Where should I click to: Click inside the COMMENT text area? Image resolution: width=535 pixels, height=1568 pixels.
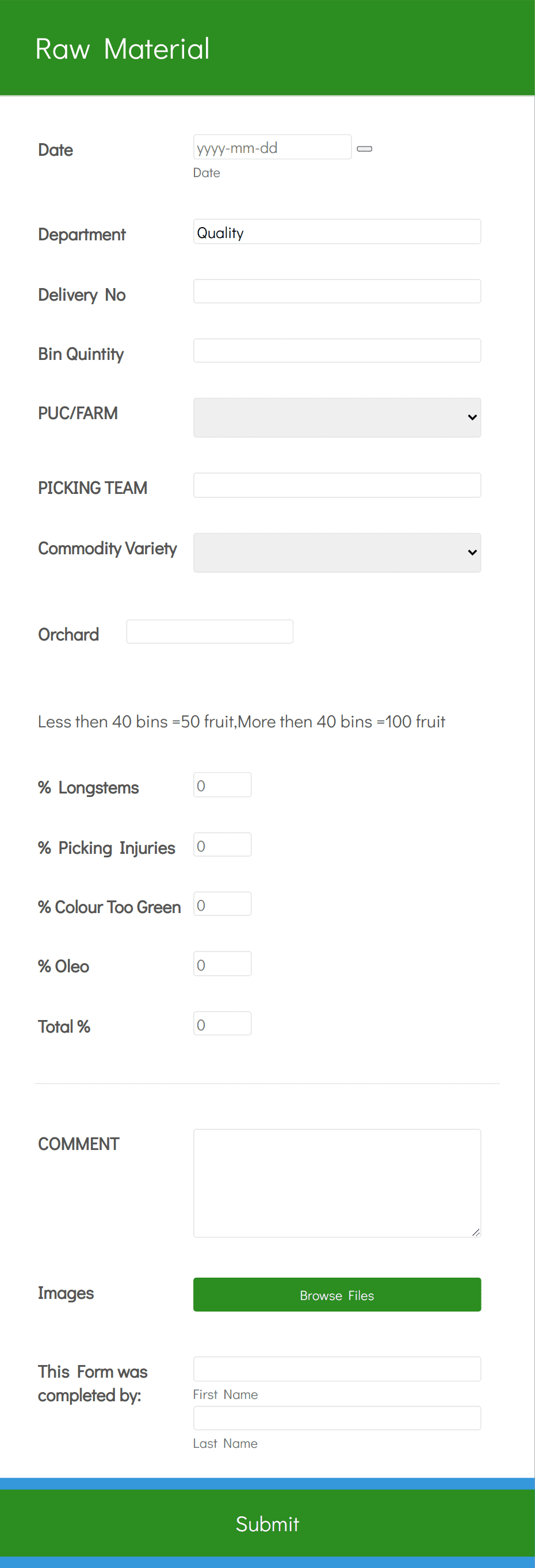337,1181
